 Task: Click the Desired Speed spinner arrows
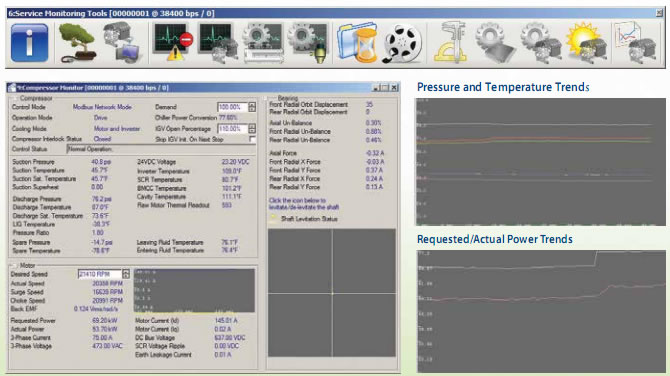tap(126, 274)
